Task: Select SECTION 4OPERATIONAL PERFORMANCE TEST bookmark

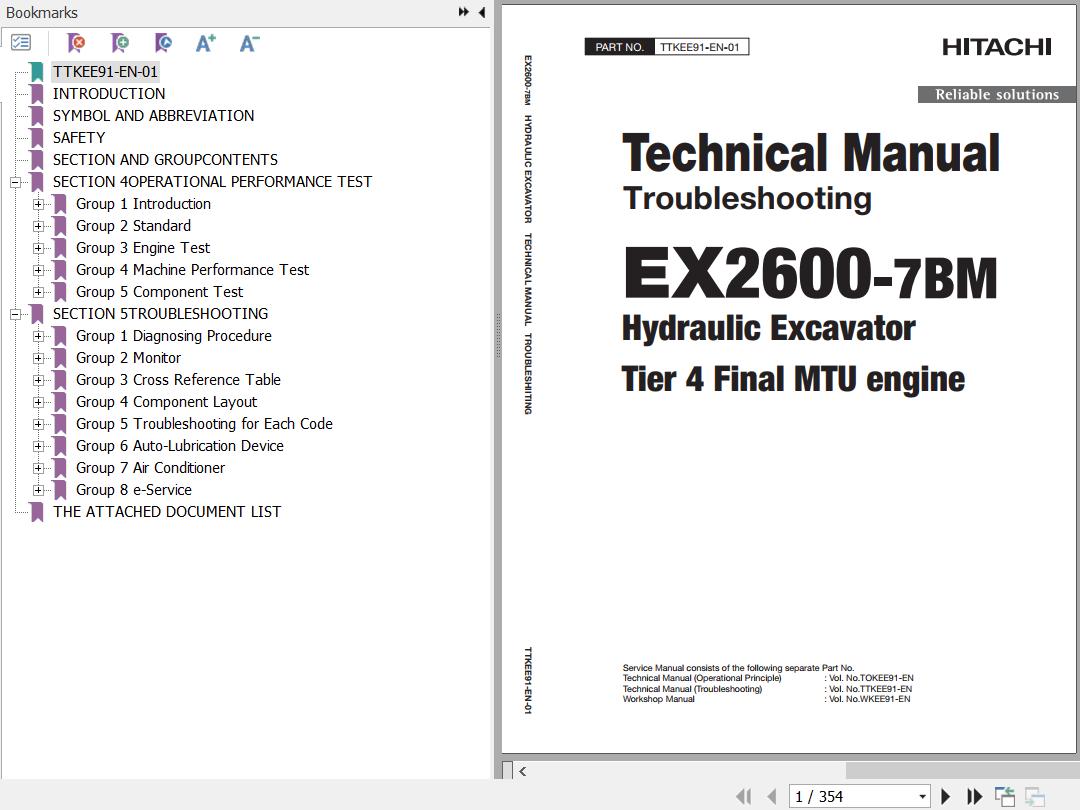Action: 212,182
